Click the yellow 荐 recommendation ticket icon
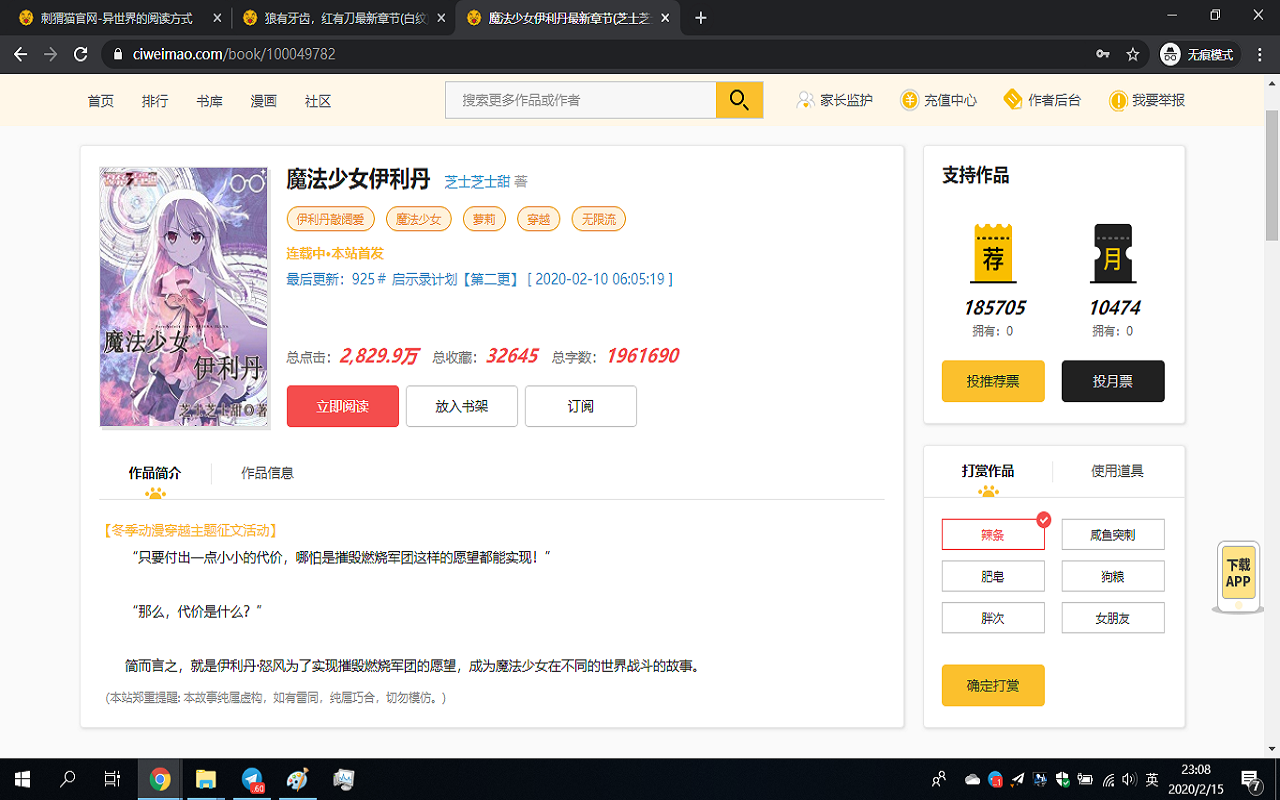The image size is (1280, 800). [993, 254]
